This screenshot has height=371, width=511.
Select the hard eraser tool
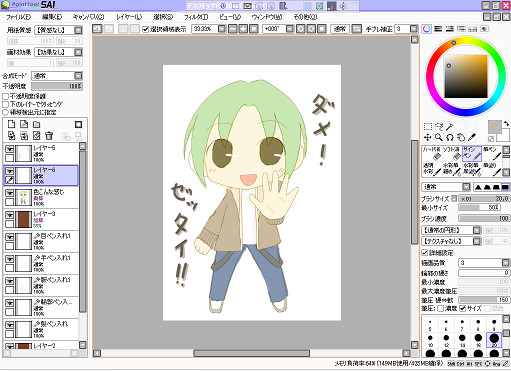point(432,154)
